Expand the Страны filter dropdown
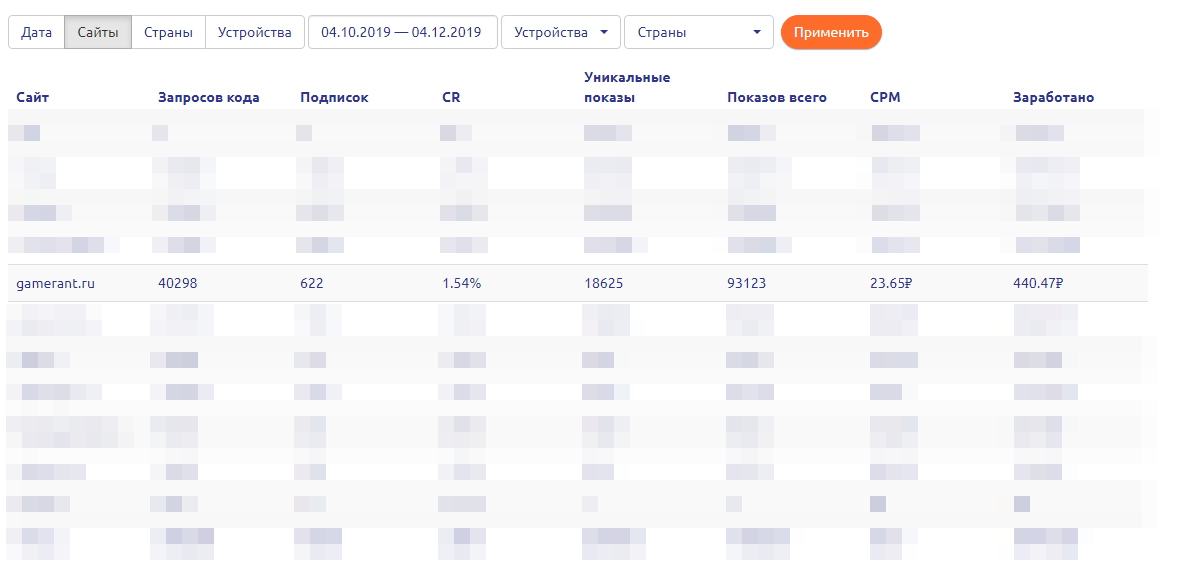This screenshot has height=574, width=1182. 698,32
